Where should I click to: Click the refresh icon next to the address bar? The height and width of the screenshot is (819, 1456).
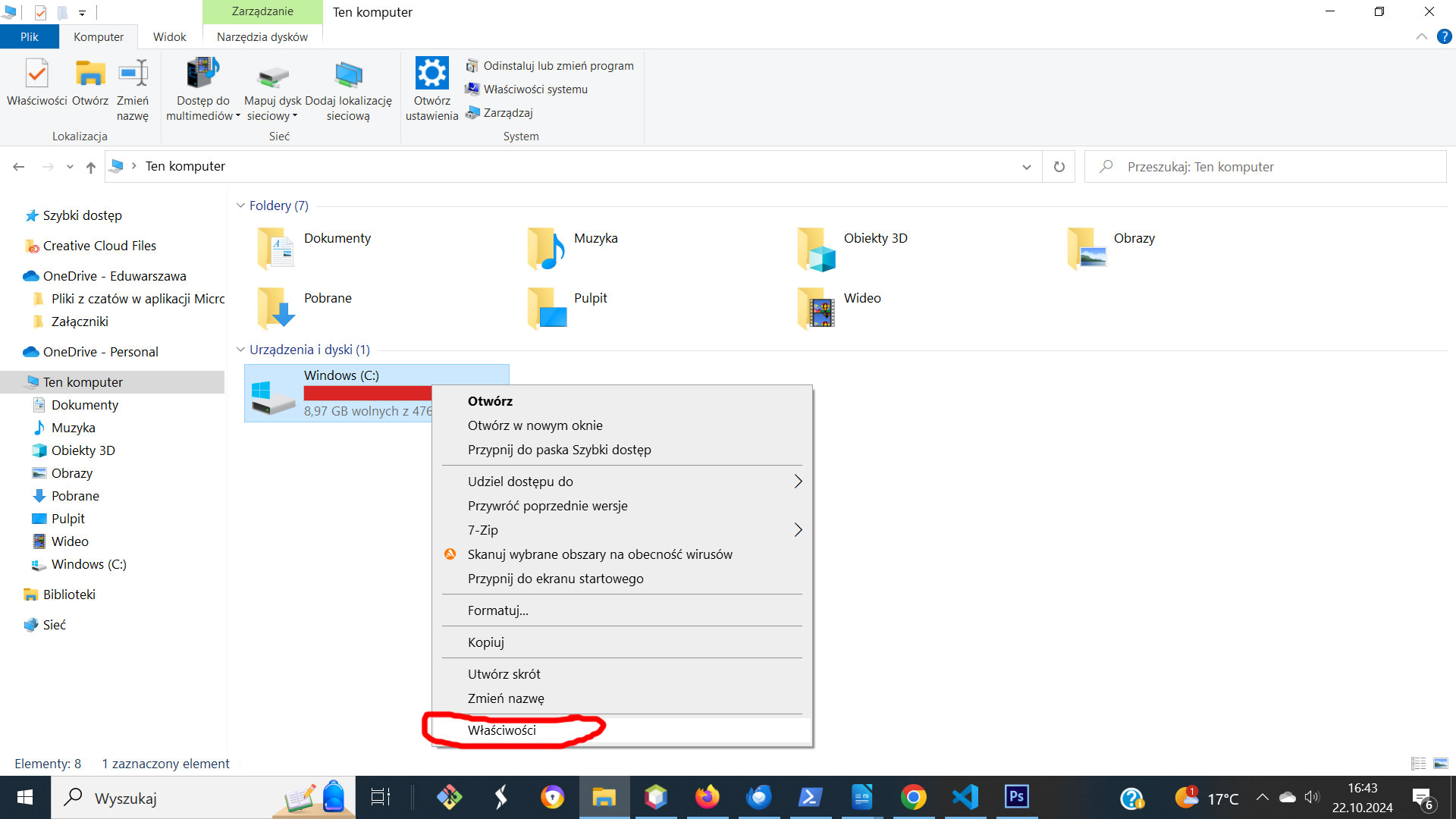pos(1059,167)
